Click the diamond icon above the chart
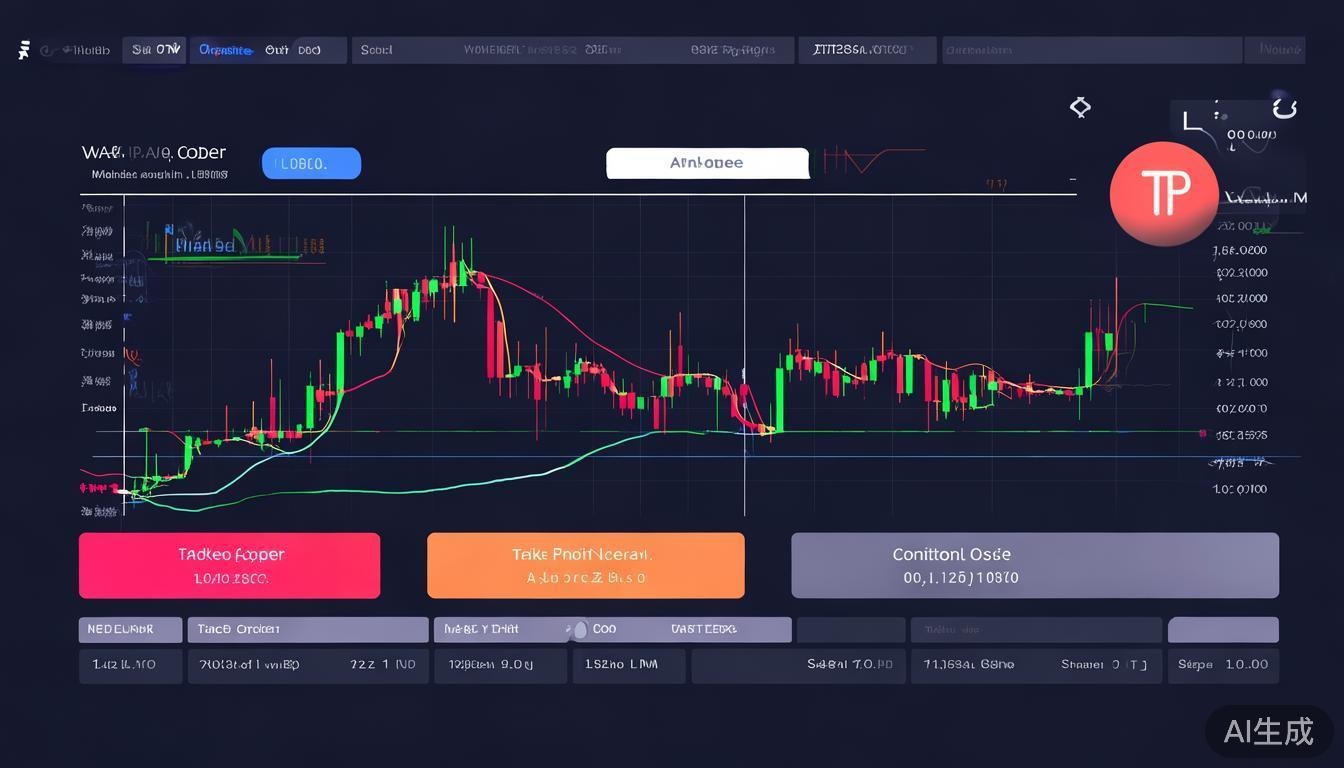The height and width of the screenshot is (768, 1344). coord(1080,107)
